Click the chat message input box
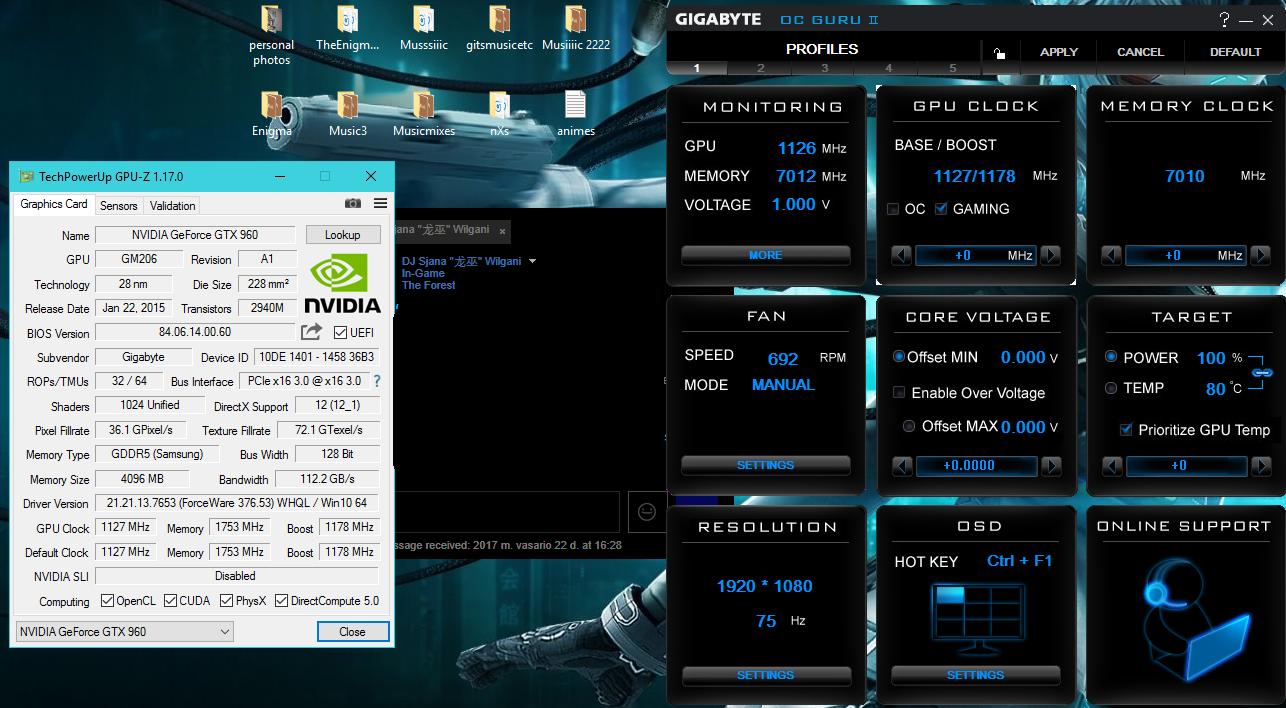Screen dimensions: 1286x708 [506, 512]
